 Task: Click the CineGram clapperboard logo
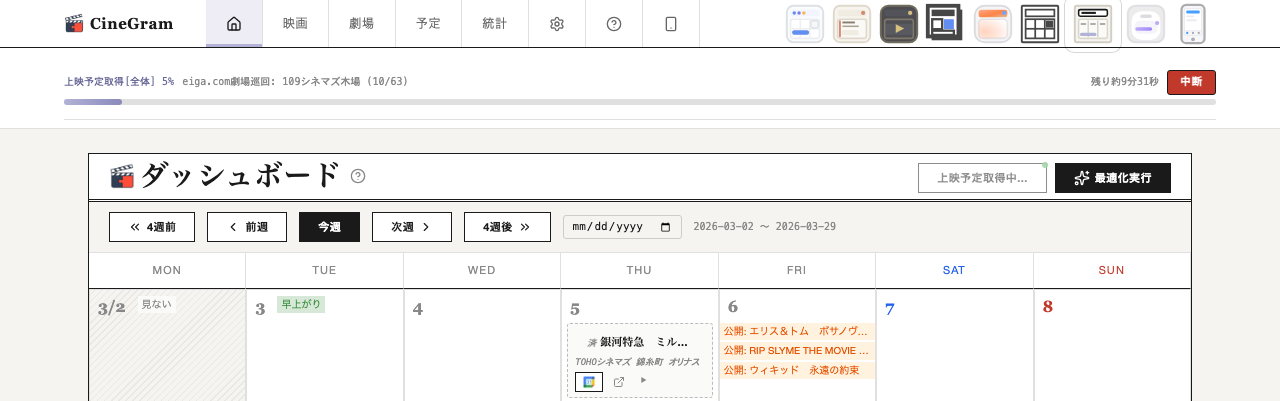pyautogui.click(x=74, y=23)
